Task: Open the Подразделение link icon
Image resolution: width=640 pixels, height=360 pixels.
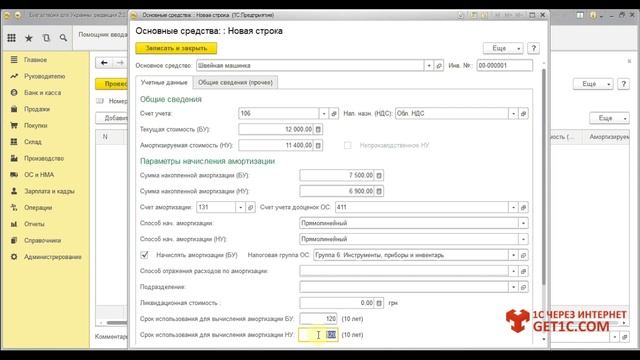Action: (523, 287)
